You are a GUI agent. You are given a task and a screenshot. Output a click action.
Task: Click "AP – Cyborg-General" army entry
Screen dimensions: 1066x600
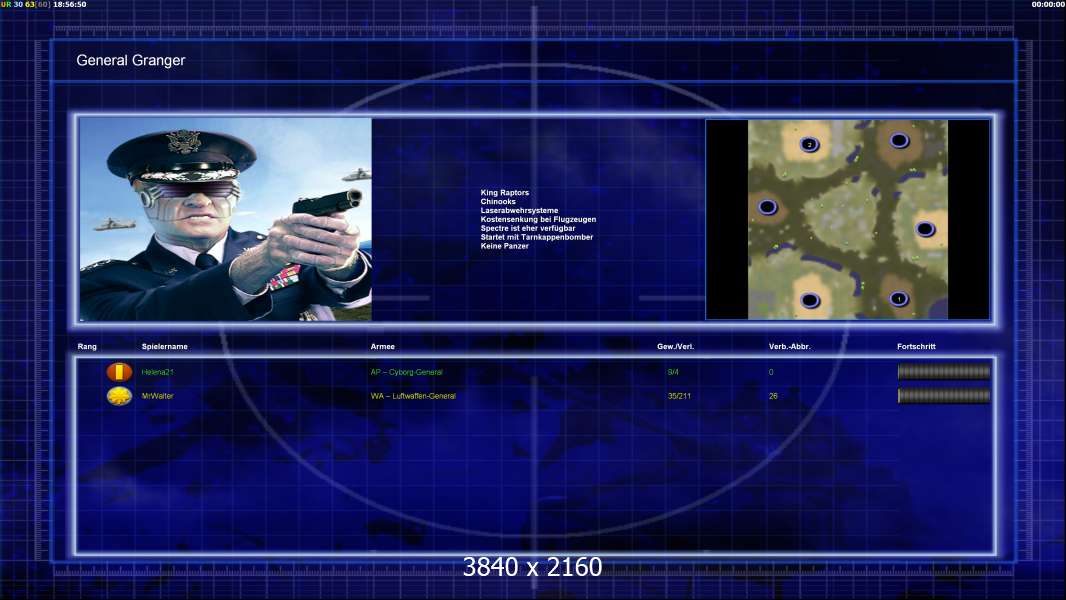407,372
